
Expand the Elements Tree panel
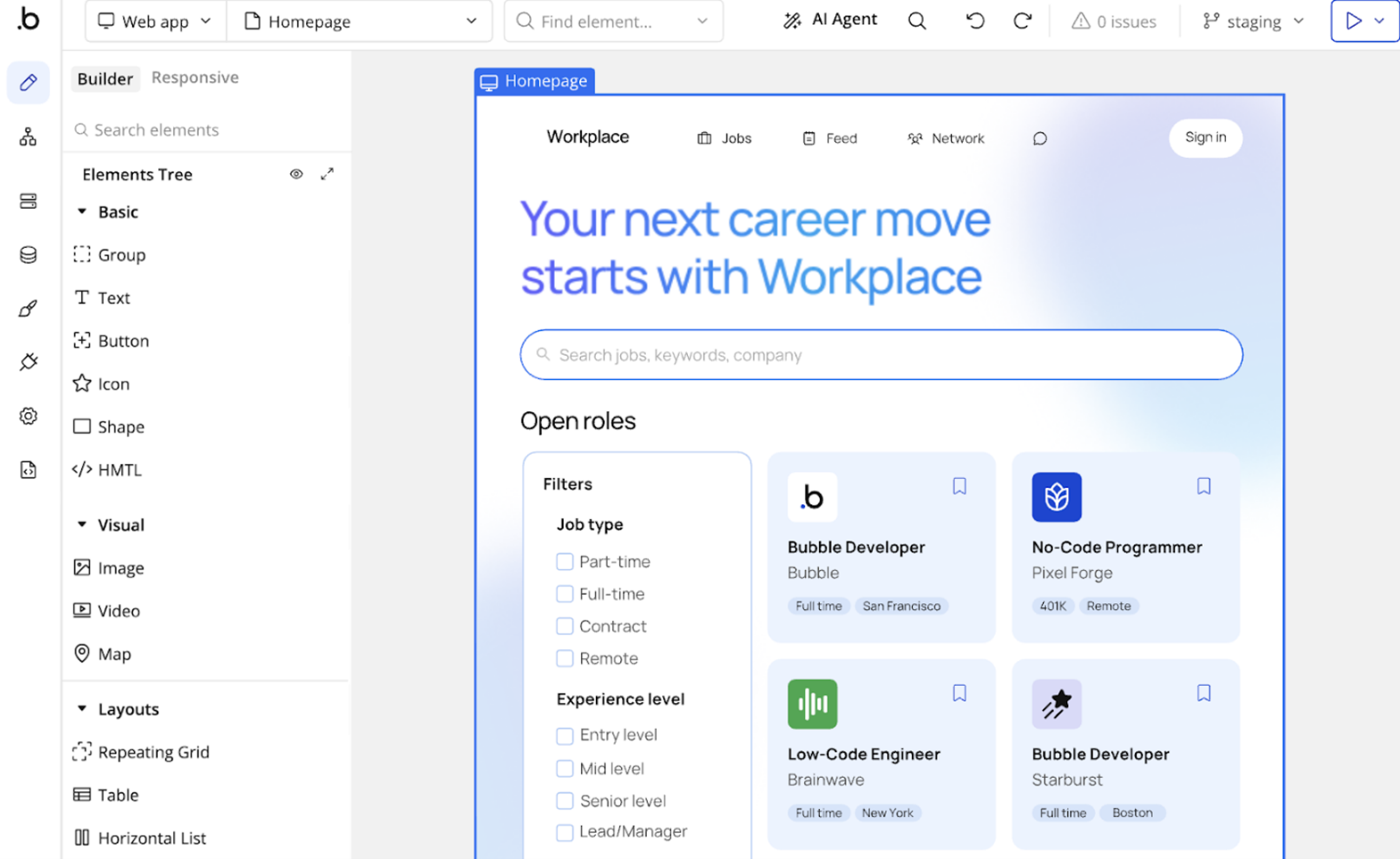(327, 174)
